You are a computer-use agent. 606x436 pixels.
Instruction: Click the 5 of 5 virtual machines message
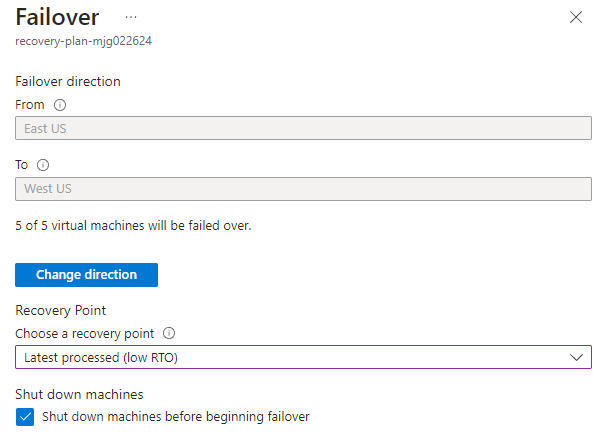point(133,225)
